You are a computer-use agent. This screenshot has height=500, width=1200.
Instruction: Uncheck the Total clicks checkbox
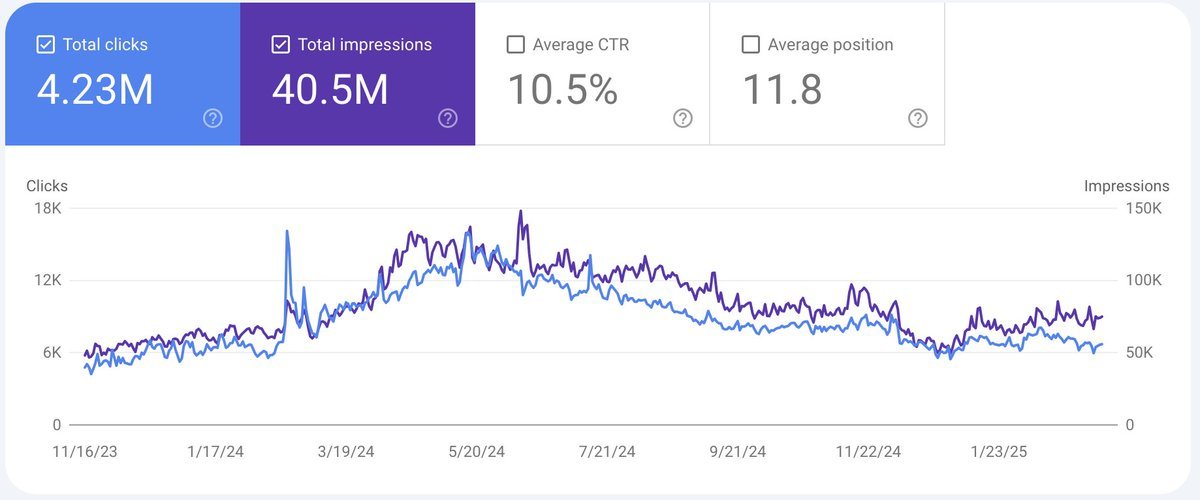coord(45,45)
